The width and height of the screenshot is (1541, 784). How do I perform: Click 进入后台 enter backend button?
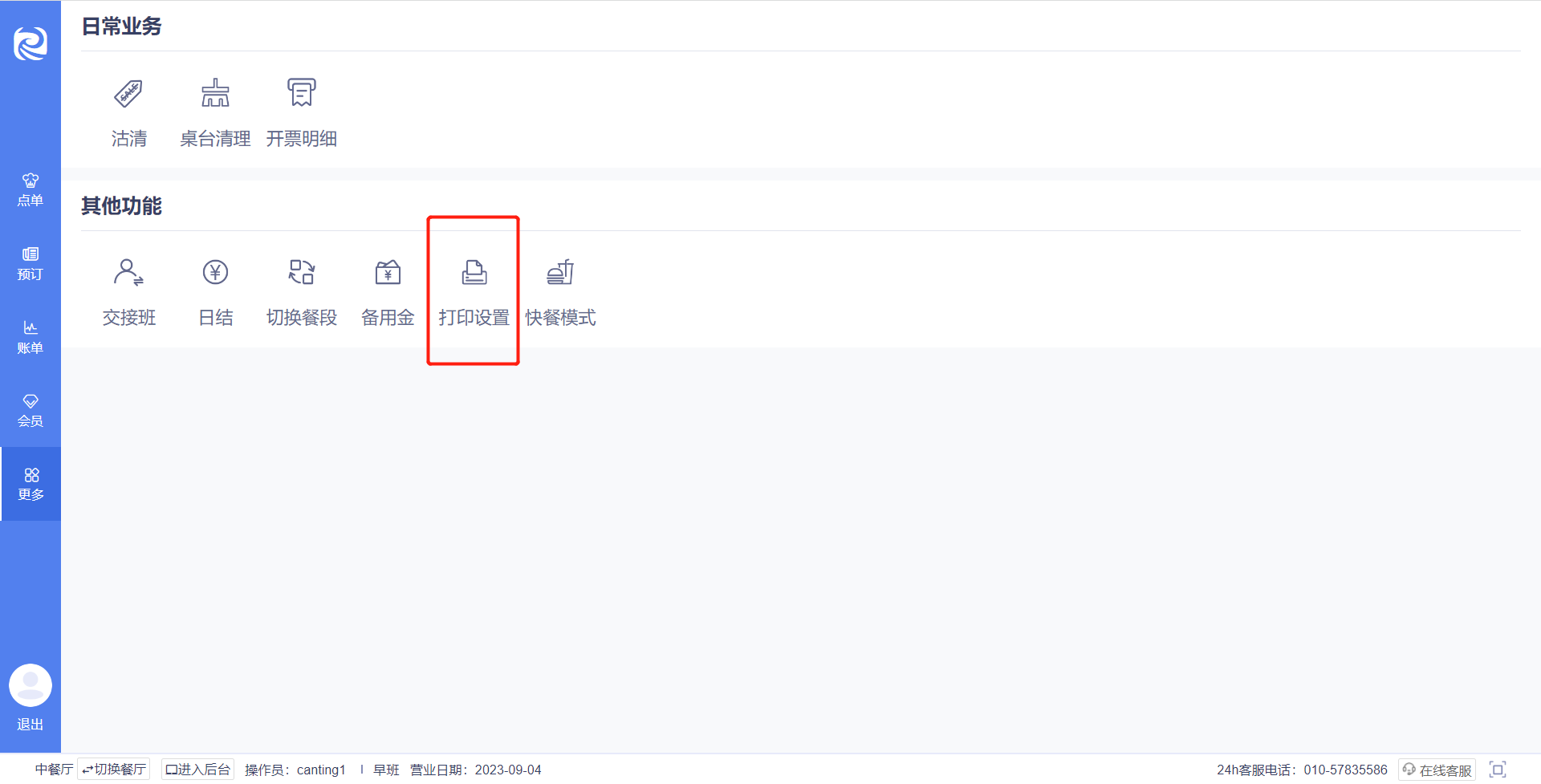(x=197, y=770)
